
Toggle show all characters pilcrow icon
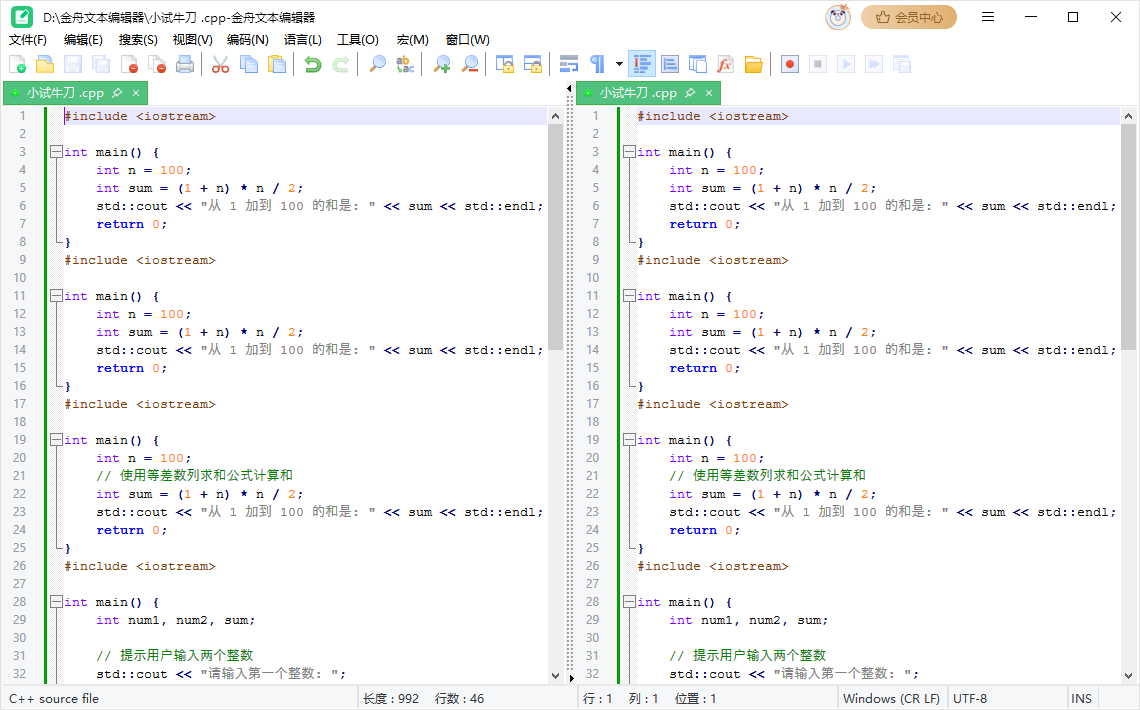(597, 65)
